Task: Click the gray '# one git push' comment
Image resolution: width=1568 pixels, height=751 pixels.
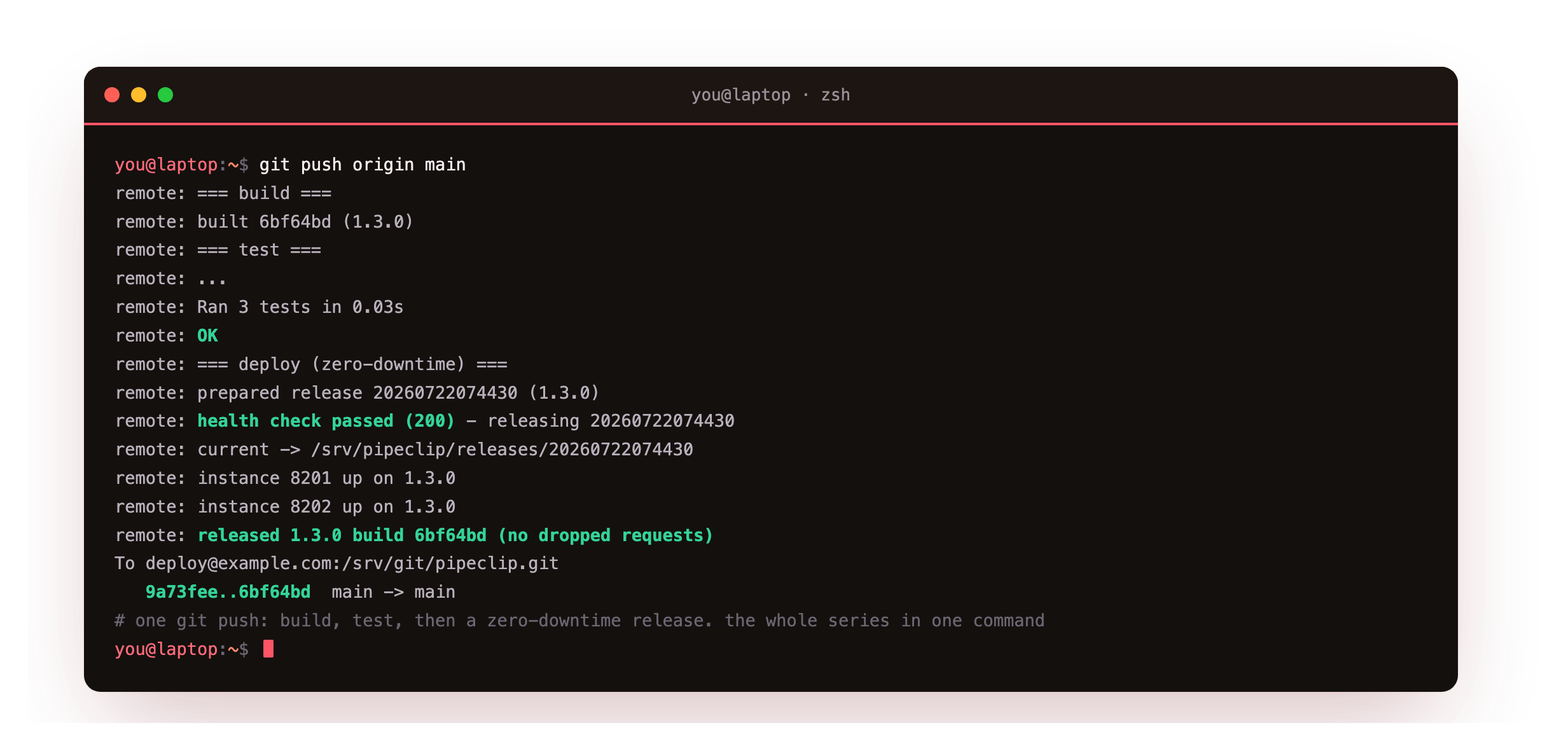Action: coord(579,621)
